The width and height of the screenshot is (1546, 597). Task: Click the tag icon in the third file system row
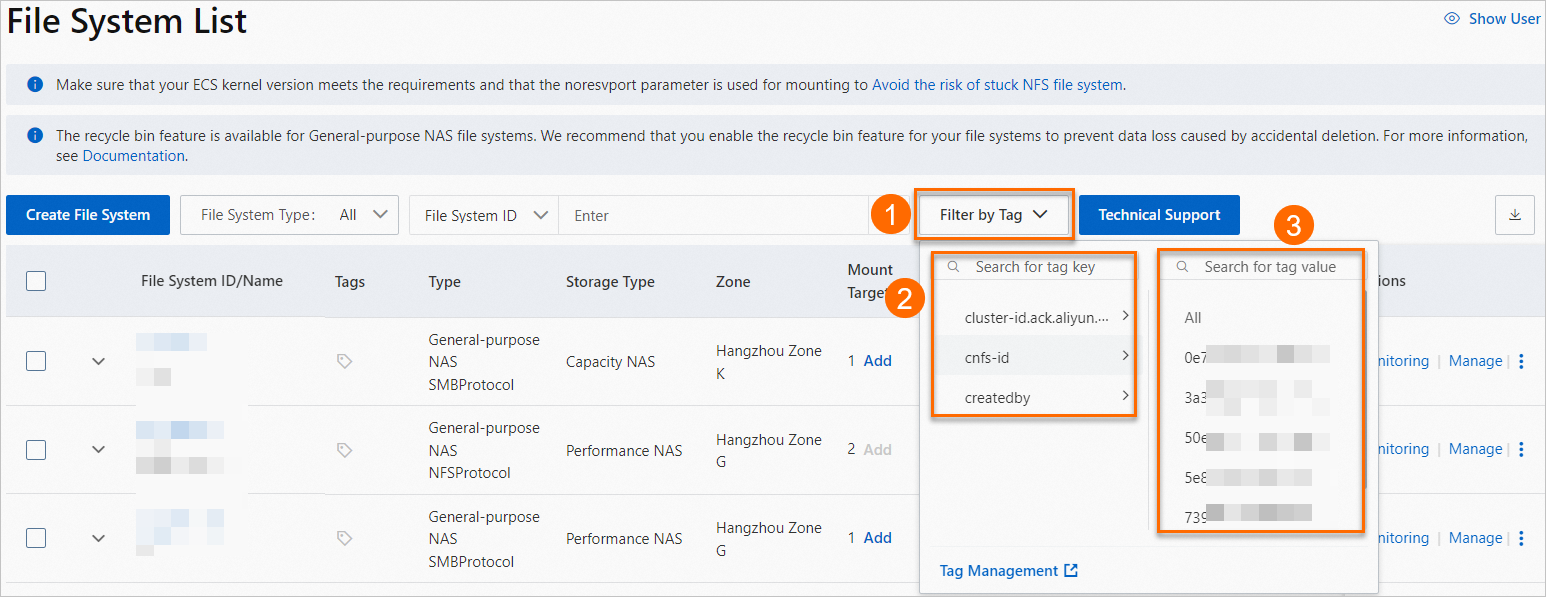coord(345,538)
